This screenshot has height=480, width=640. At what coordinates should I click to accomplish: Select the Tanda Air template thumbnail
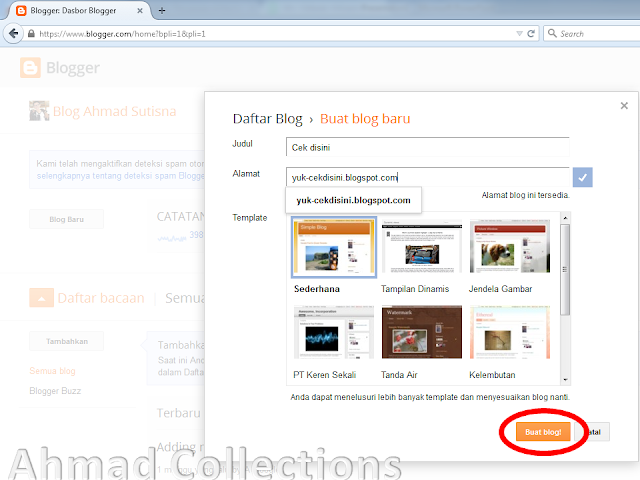(422, 332)
